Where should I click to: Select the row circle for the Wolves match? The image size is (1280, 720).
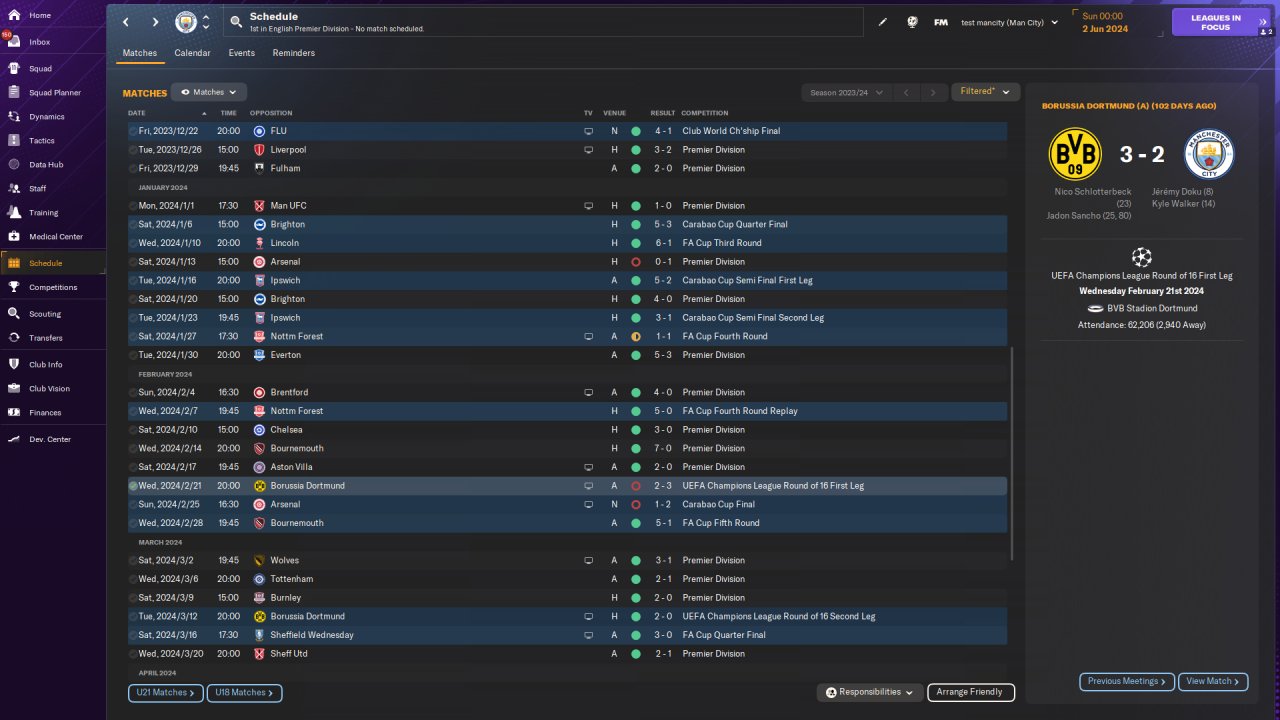pyautogui.click(x=133, y=561)
